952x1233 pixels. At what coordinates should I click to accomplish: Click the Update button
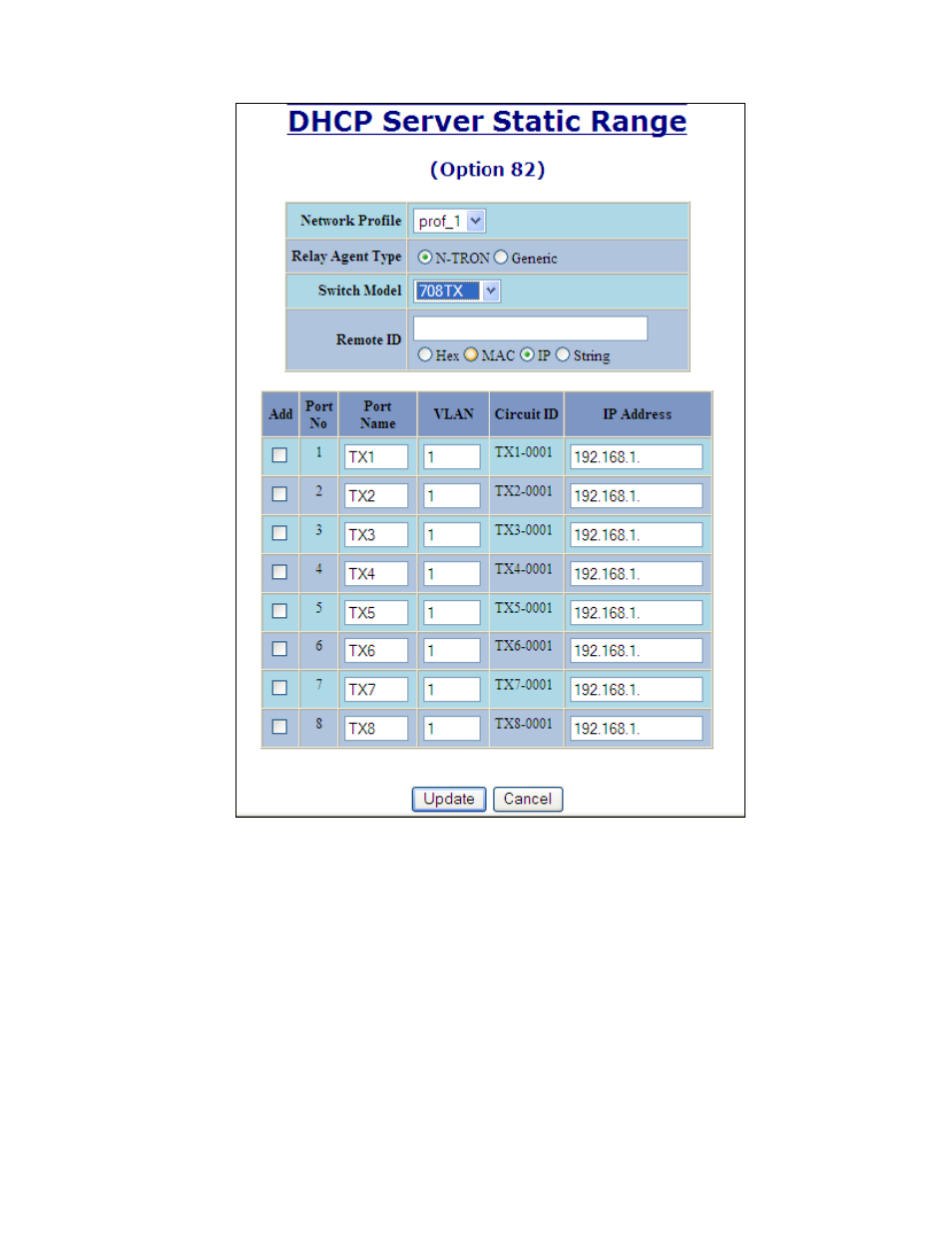tap(449, 799)
